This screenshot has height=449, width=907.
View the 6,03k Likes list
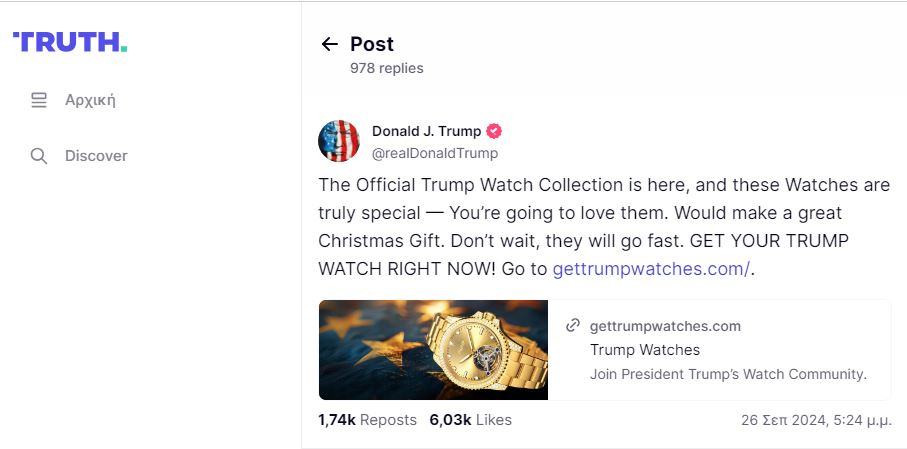click(x=470, y=420)
